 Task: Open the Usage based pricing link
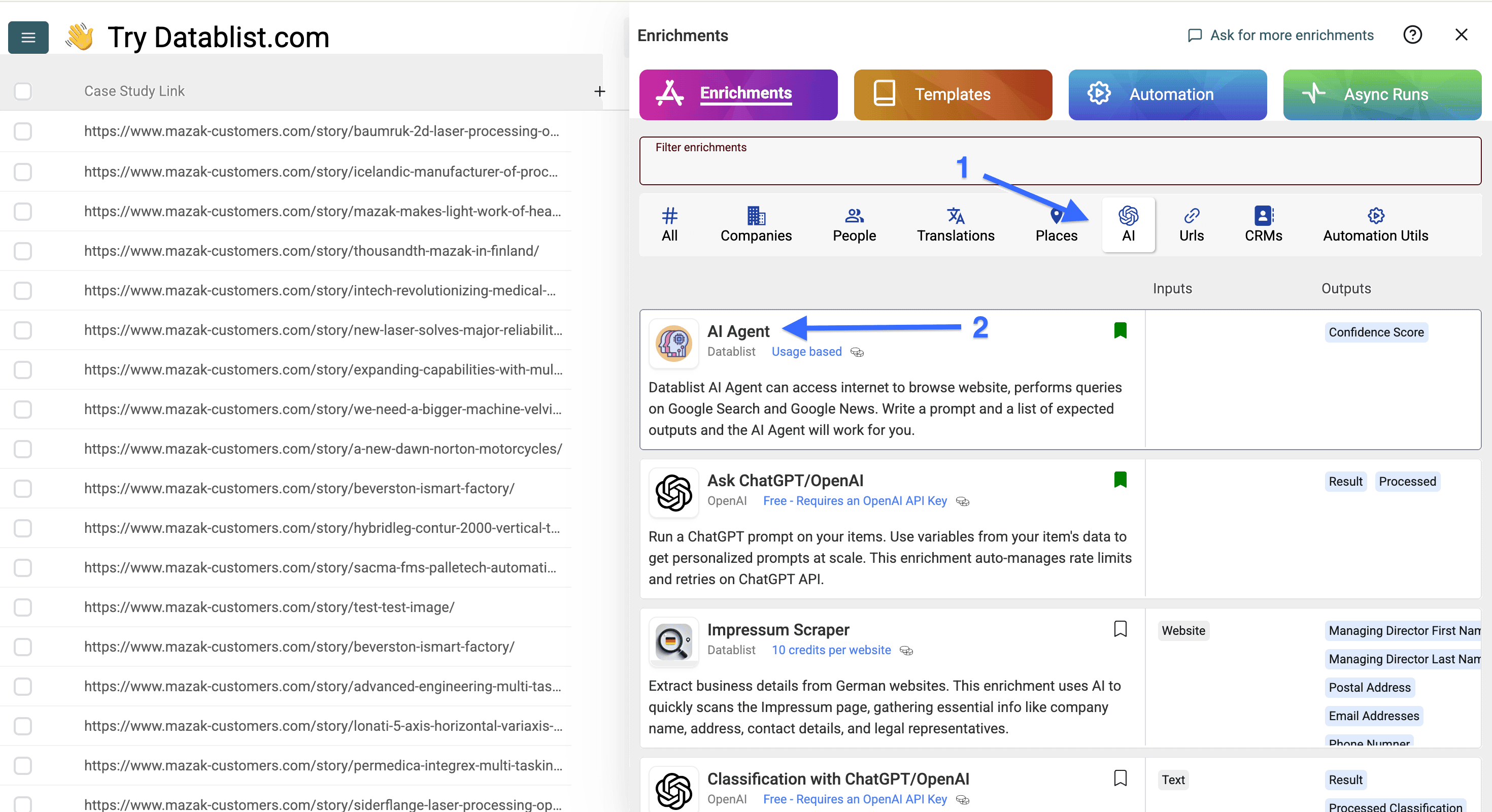coord(806,352)
